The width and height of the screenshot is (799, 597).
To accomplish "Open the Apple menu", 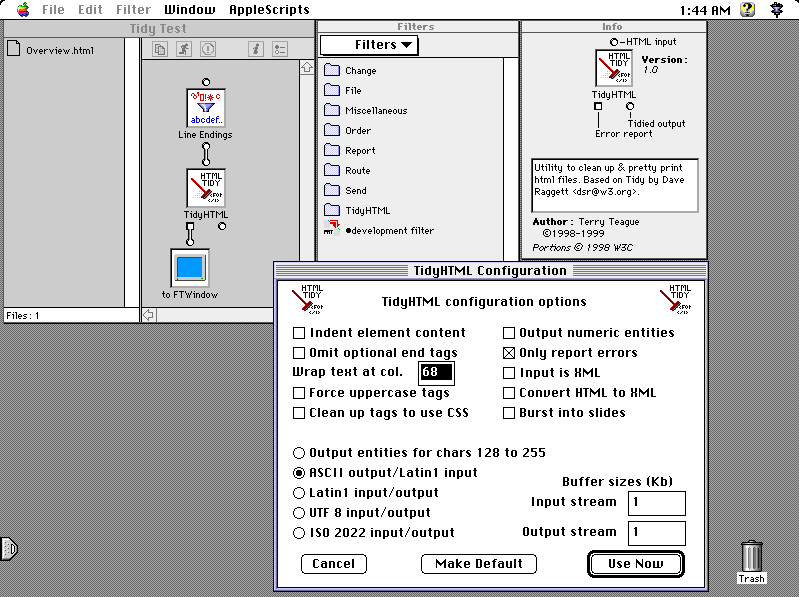I will [23, 9].
